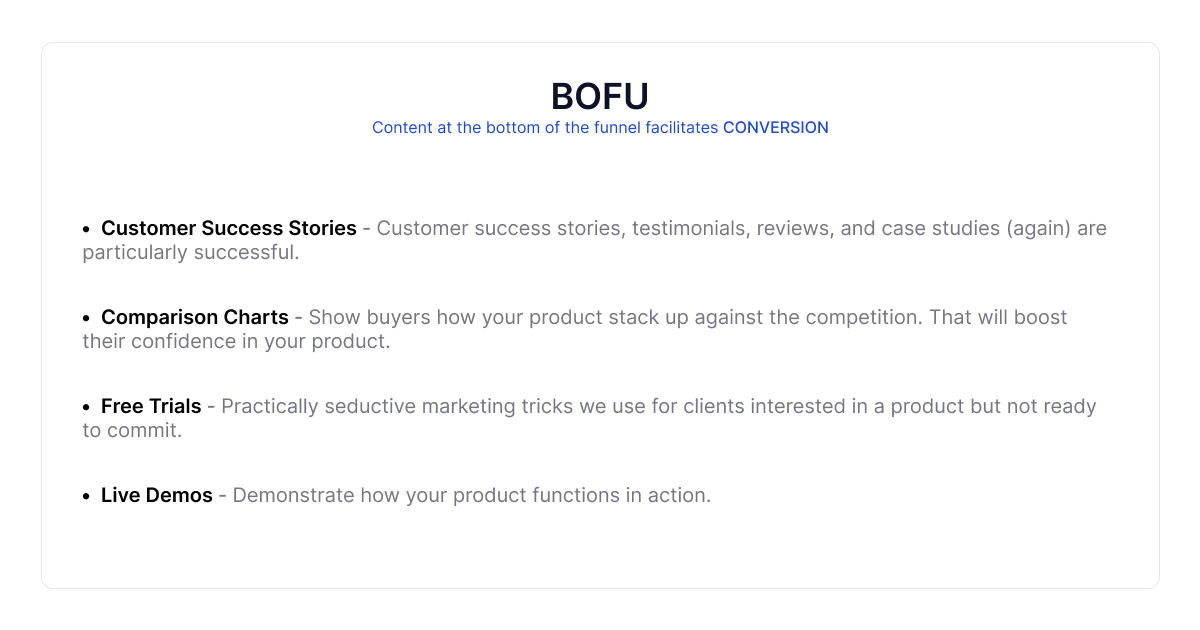1200x630 pixels.
Task: Click the bullet before Customer Success Stories
Action: [x=87, y=229]
